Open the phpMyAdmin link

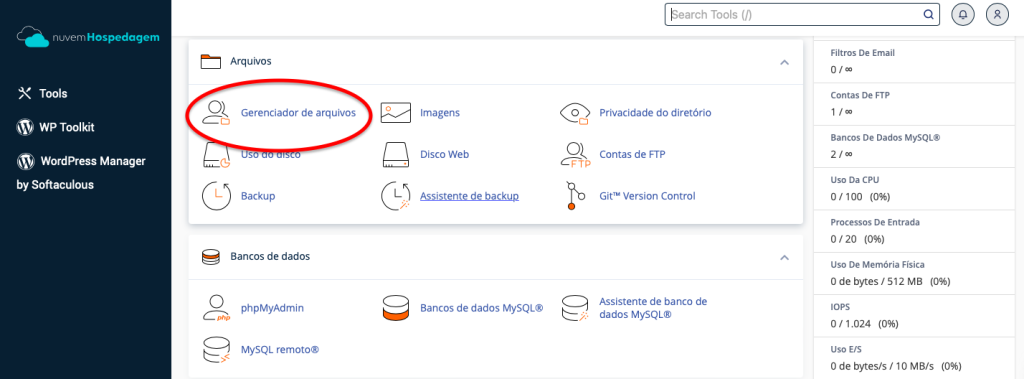[272, 308]
